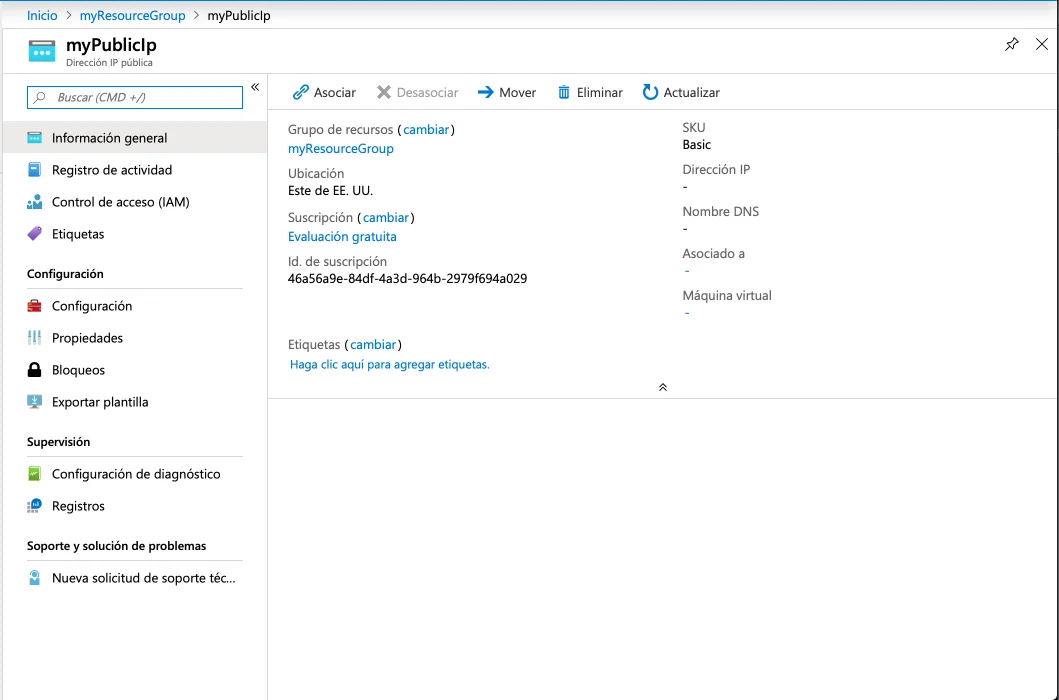Click the Eliminar trash icon

pyautogui.click(x=564, y=92)
